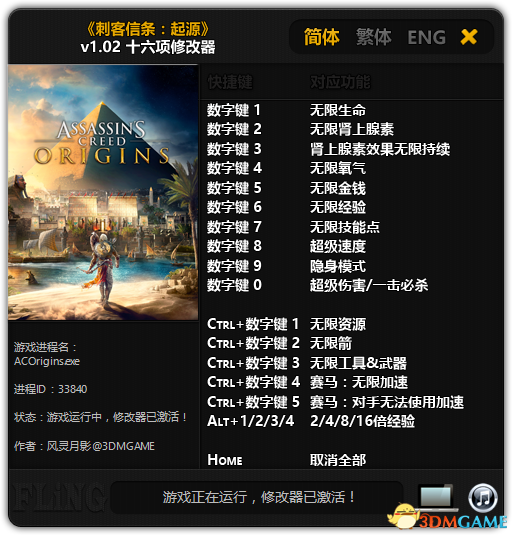Click the 3DMGAME logo
The width and height of the screenshot is (512, 535).
448,518
